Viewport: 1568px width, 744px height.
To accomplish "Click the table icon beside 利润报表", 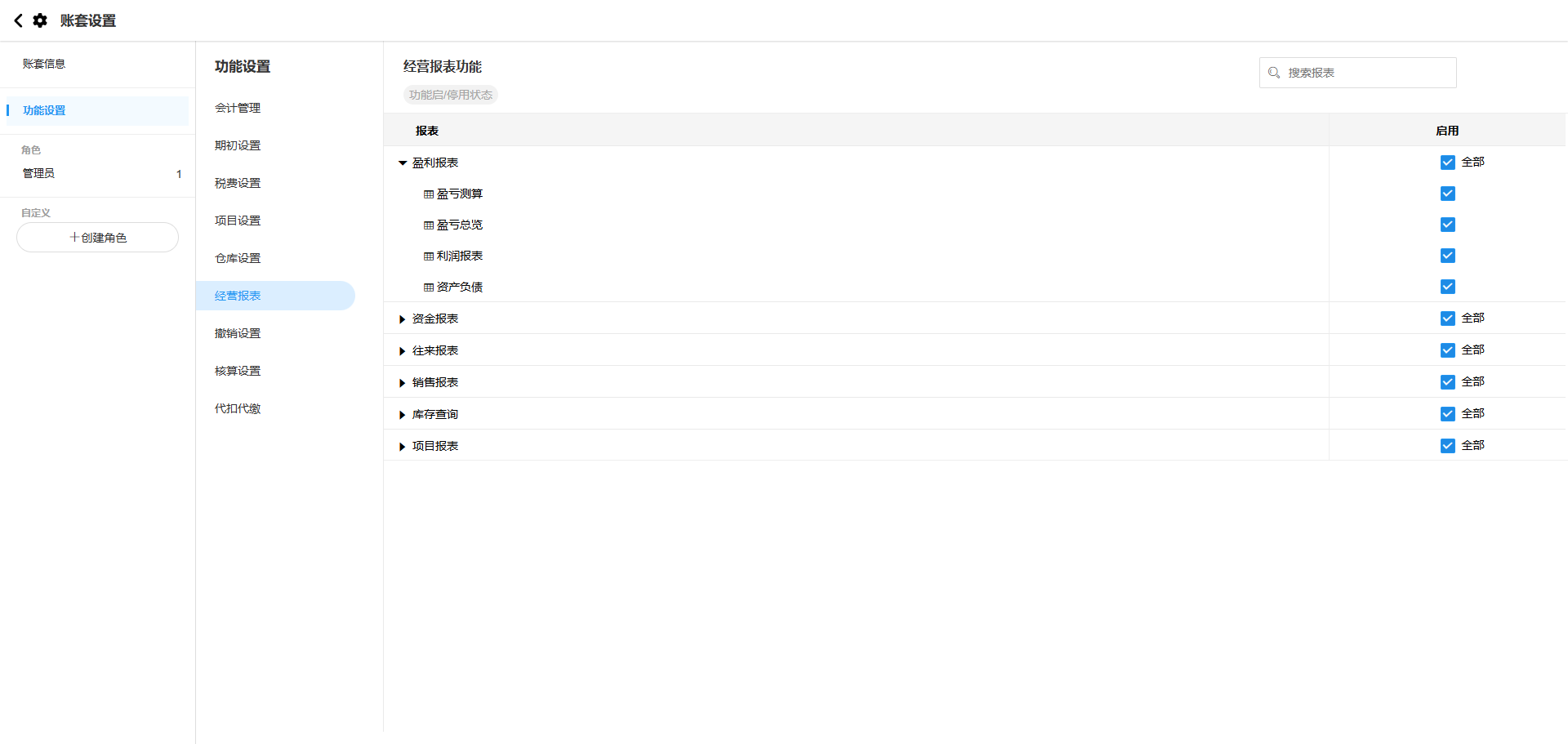I will [428, 256].
